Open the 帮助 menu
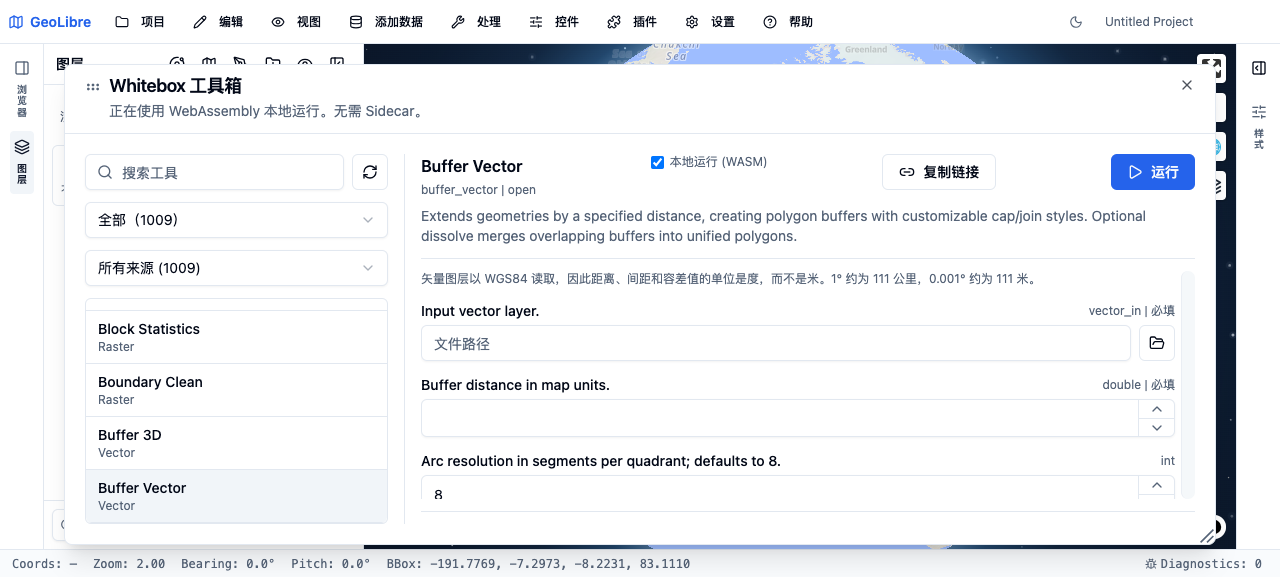The width and height of the screenshot is (1280, 577). 788,22
